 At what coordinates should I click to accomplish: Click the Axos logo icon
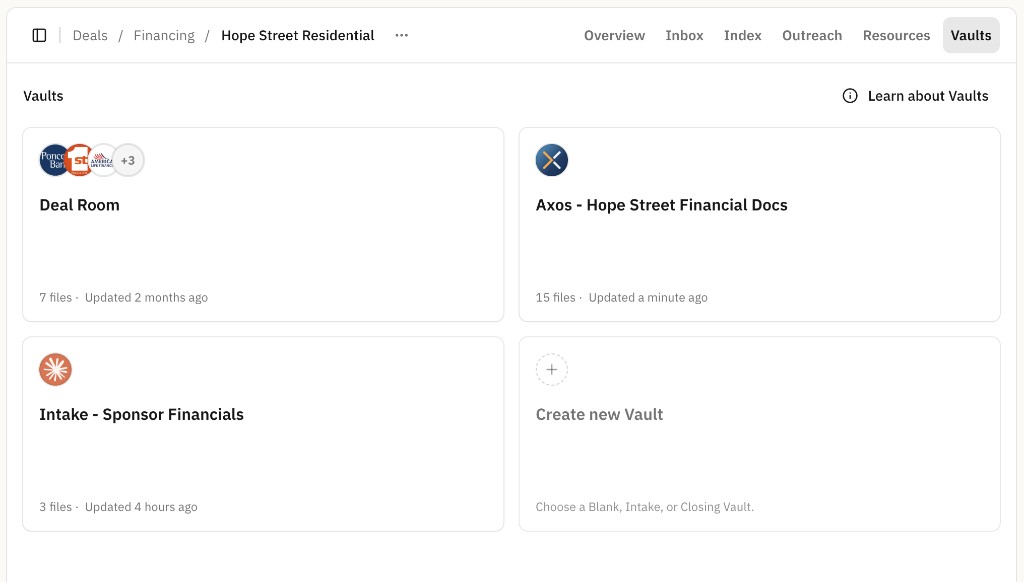[552, 160]
